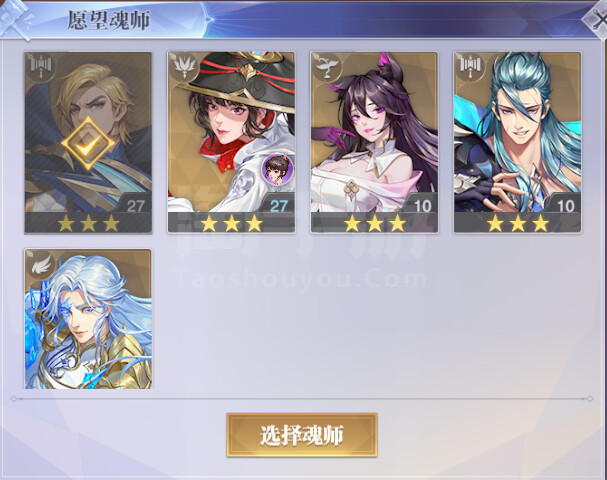607x480 pixels.
Task: Click the 愿望魂师 title header
Action: pyautogui.click(x=109, y=20)
